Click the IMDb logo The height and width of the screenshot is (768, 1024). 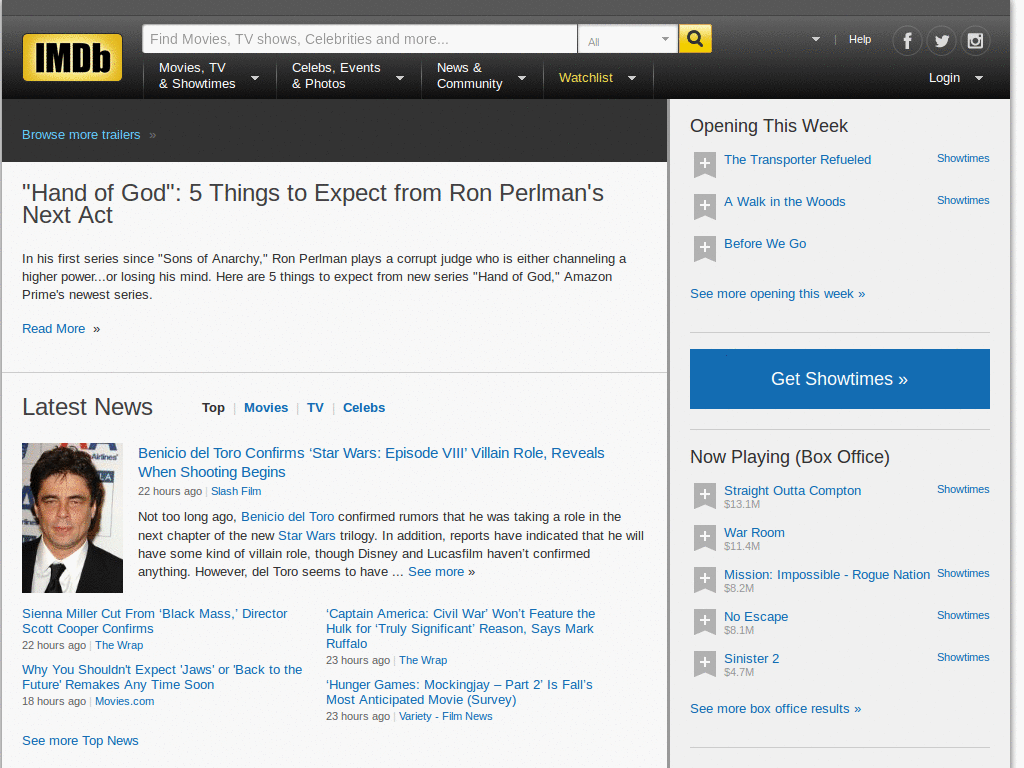click(x=72, y=57)
